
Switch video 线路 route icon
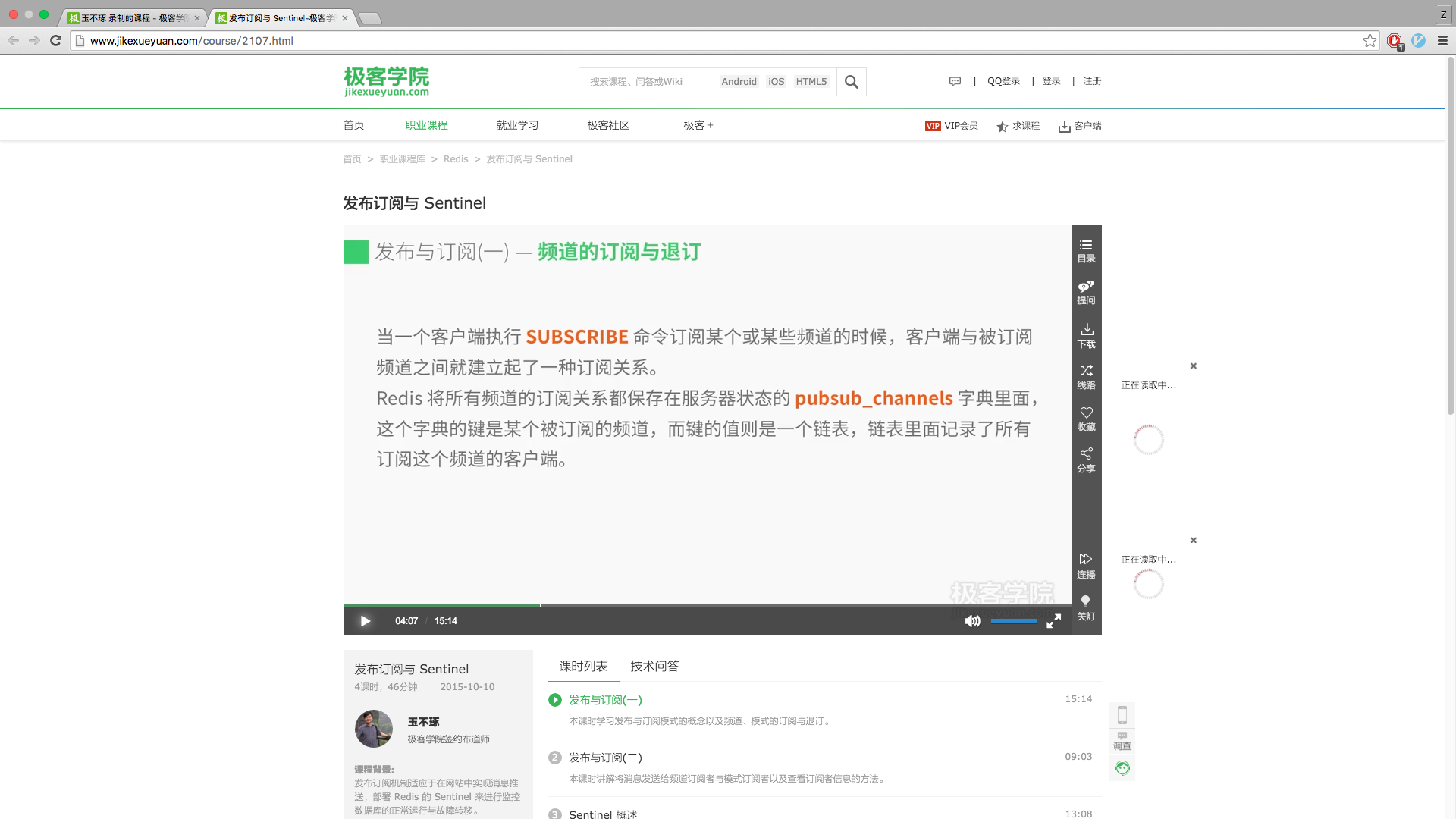click(1086, 376)
